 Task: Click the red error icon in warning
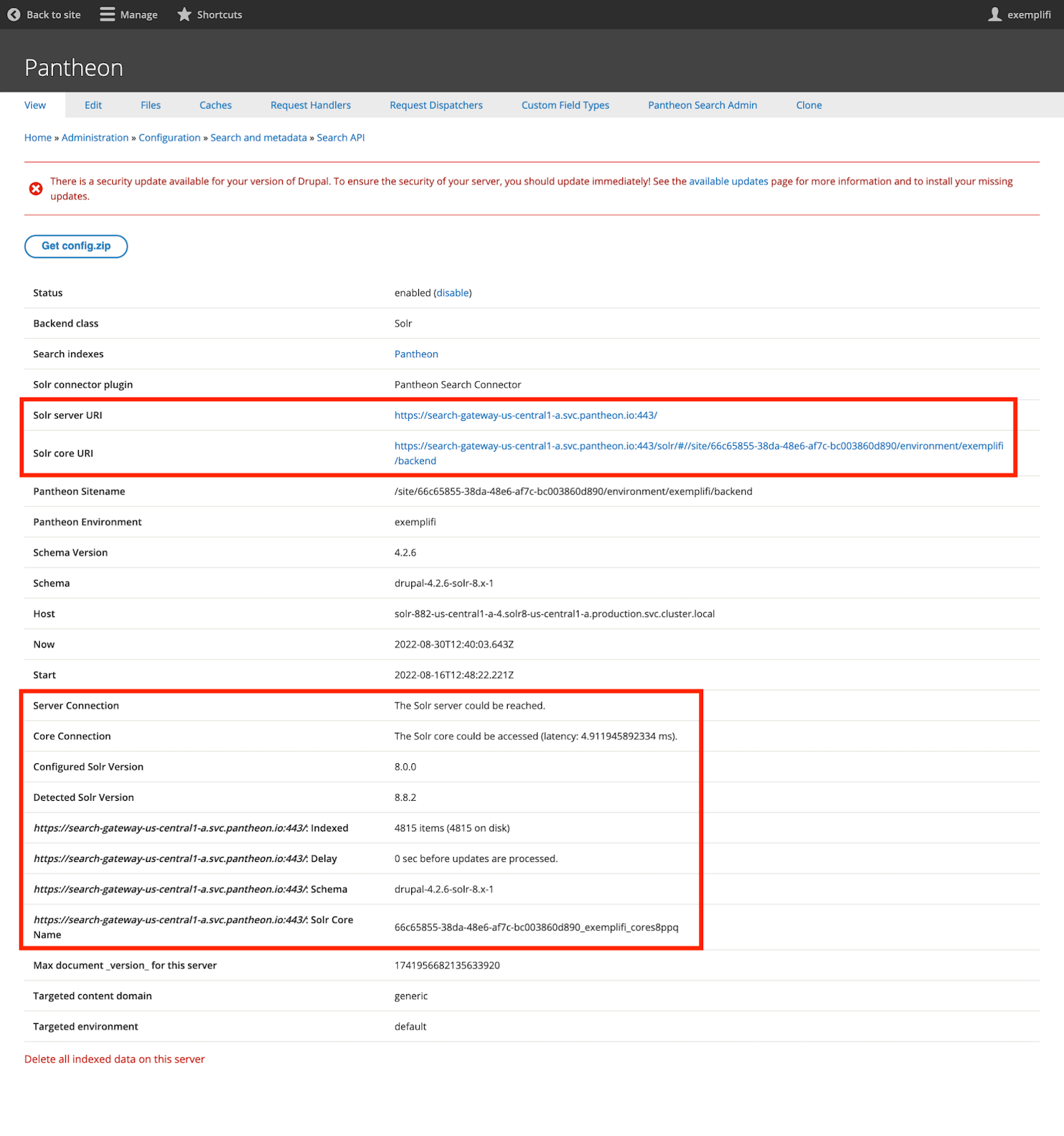[36, 188]
